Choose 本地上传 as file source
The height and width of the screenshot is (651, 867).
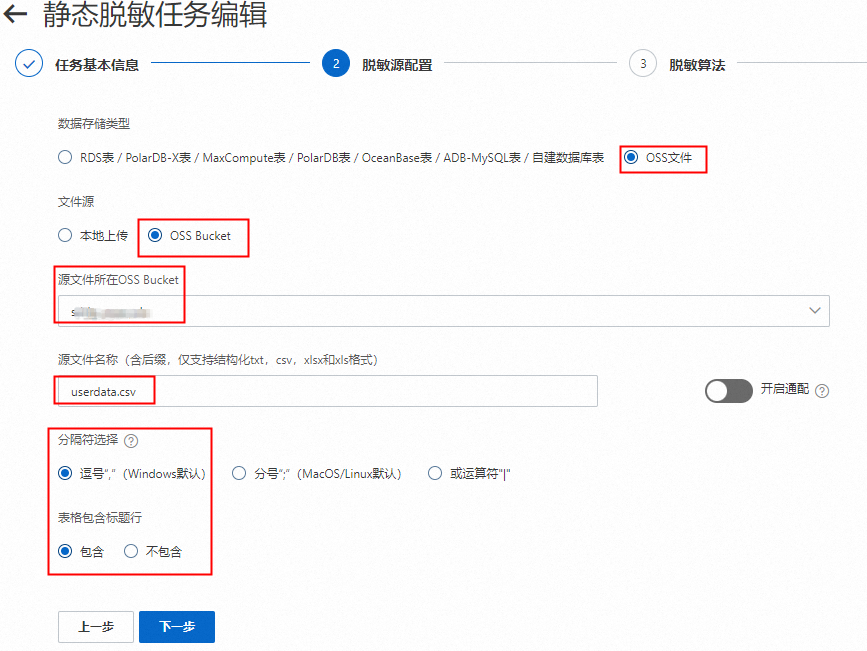tap(65, 235)
